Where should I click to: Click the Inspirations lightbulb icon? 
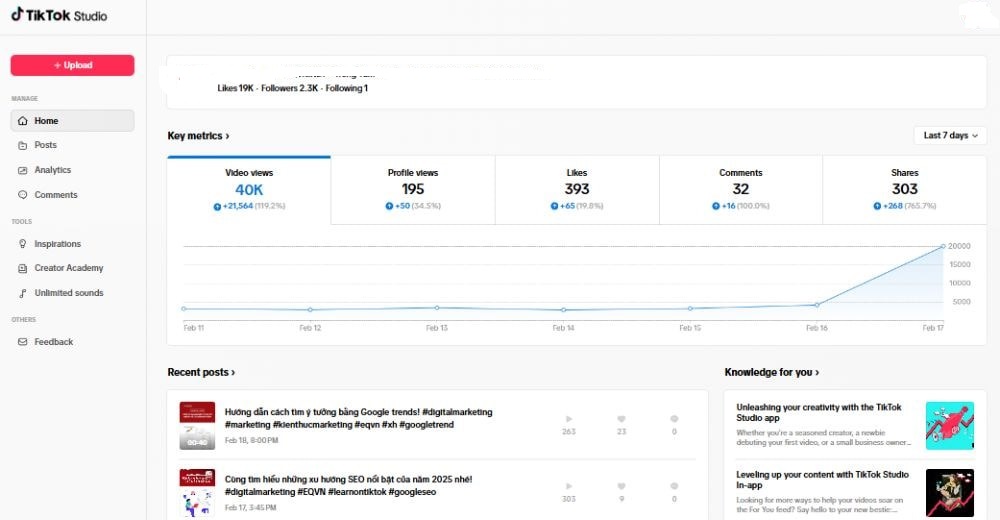(x=23, y=244)
